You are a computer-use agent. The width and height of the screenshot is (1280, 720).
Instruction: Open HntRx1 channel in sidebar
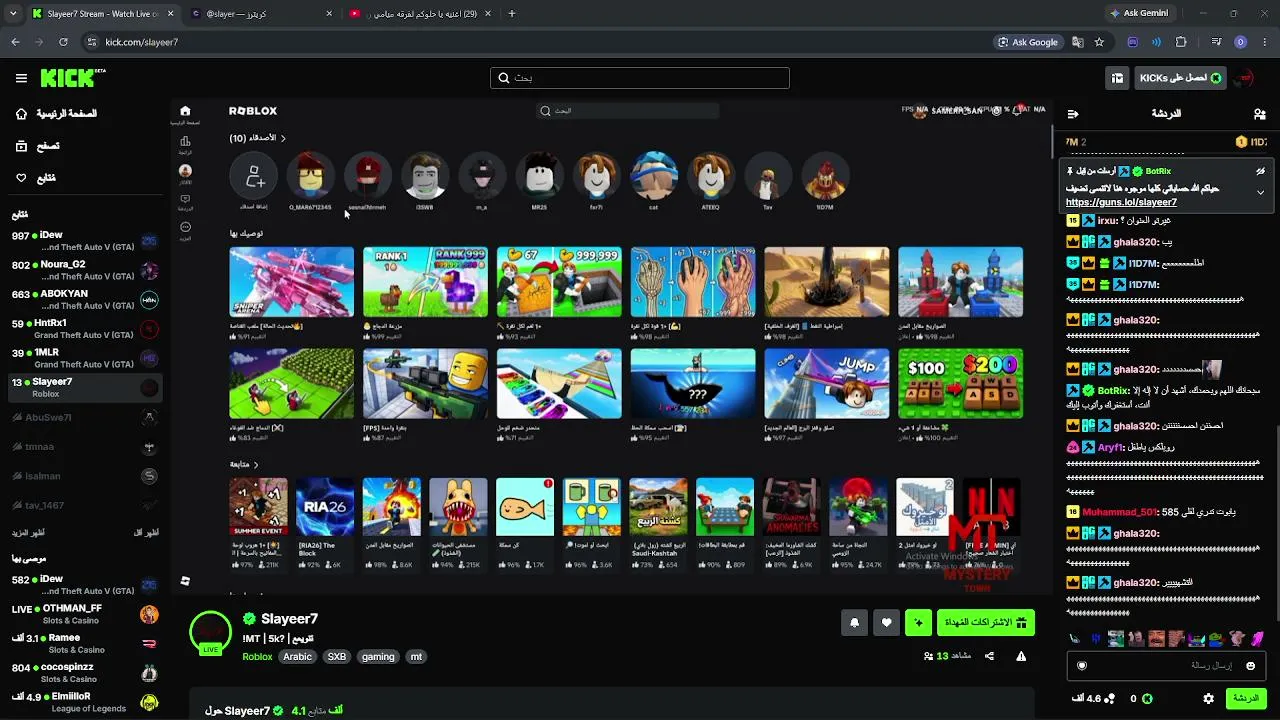point(85,329)
